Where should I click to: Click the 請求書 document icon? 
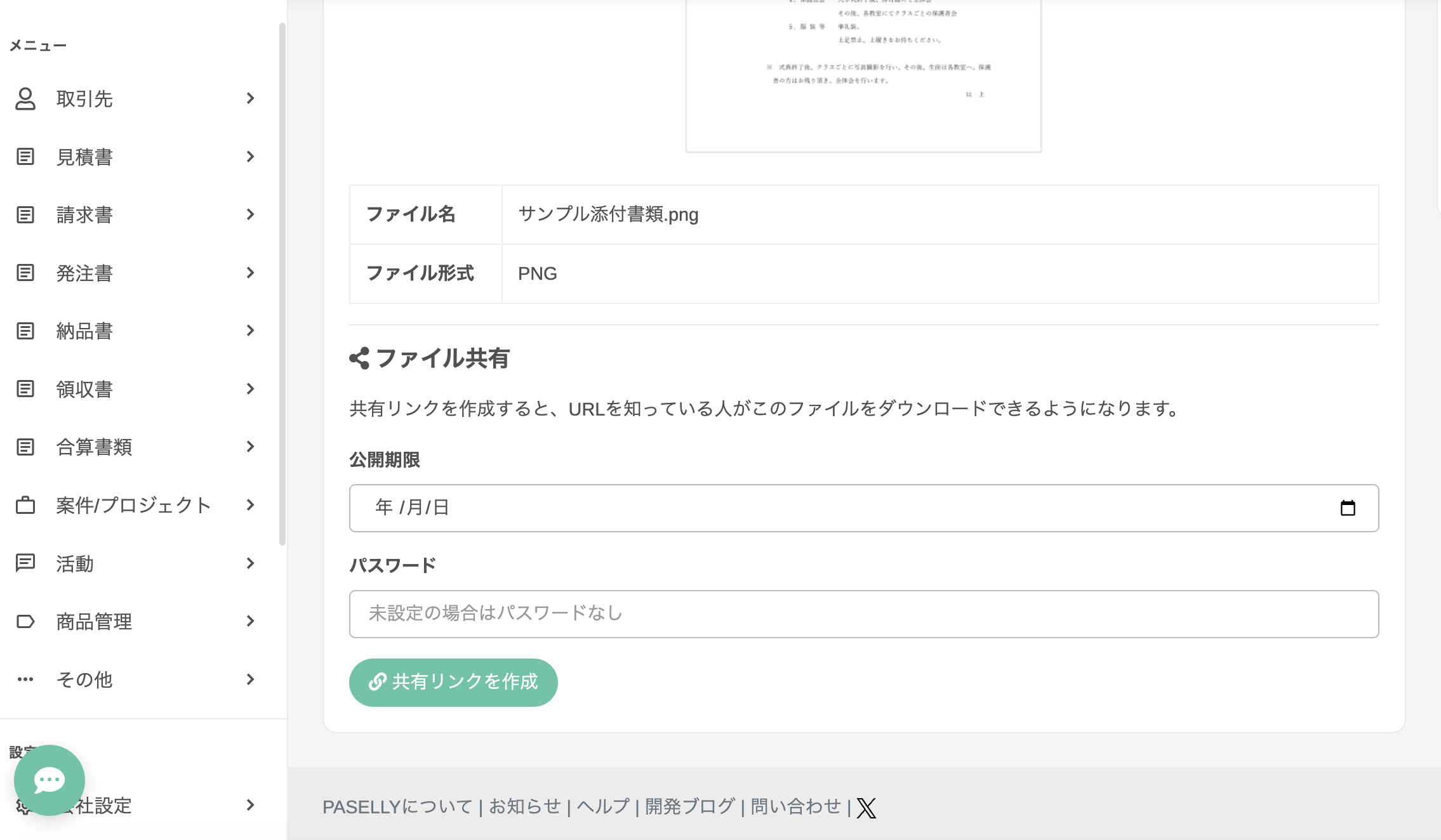[25, 215]
